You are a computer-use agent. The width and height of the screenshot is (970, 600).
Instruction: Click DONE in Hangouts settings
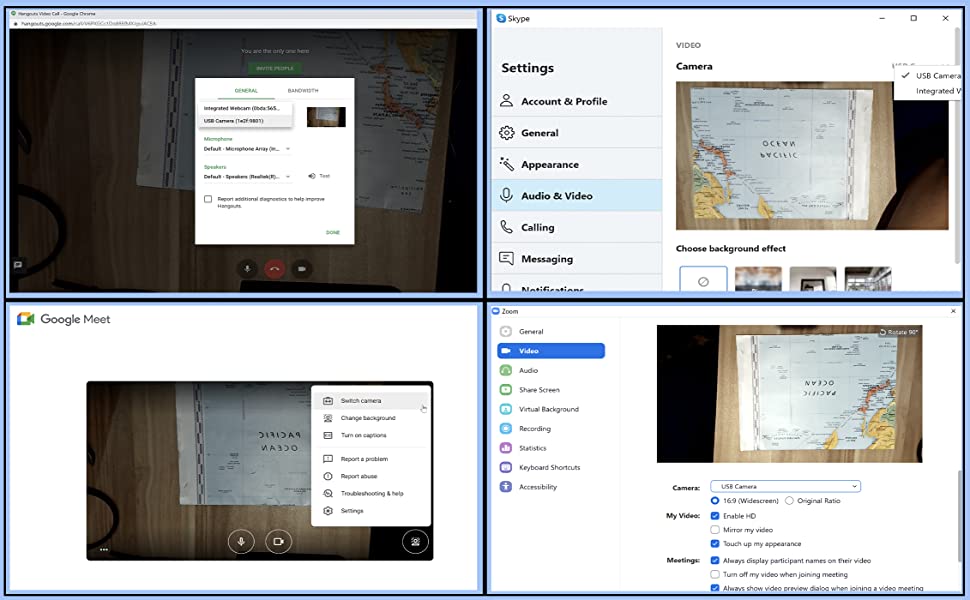tap(333, 233)
